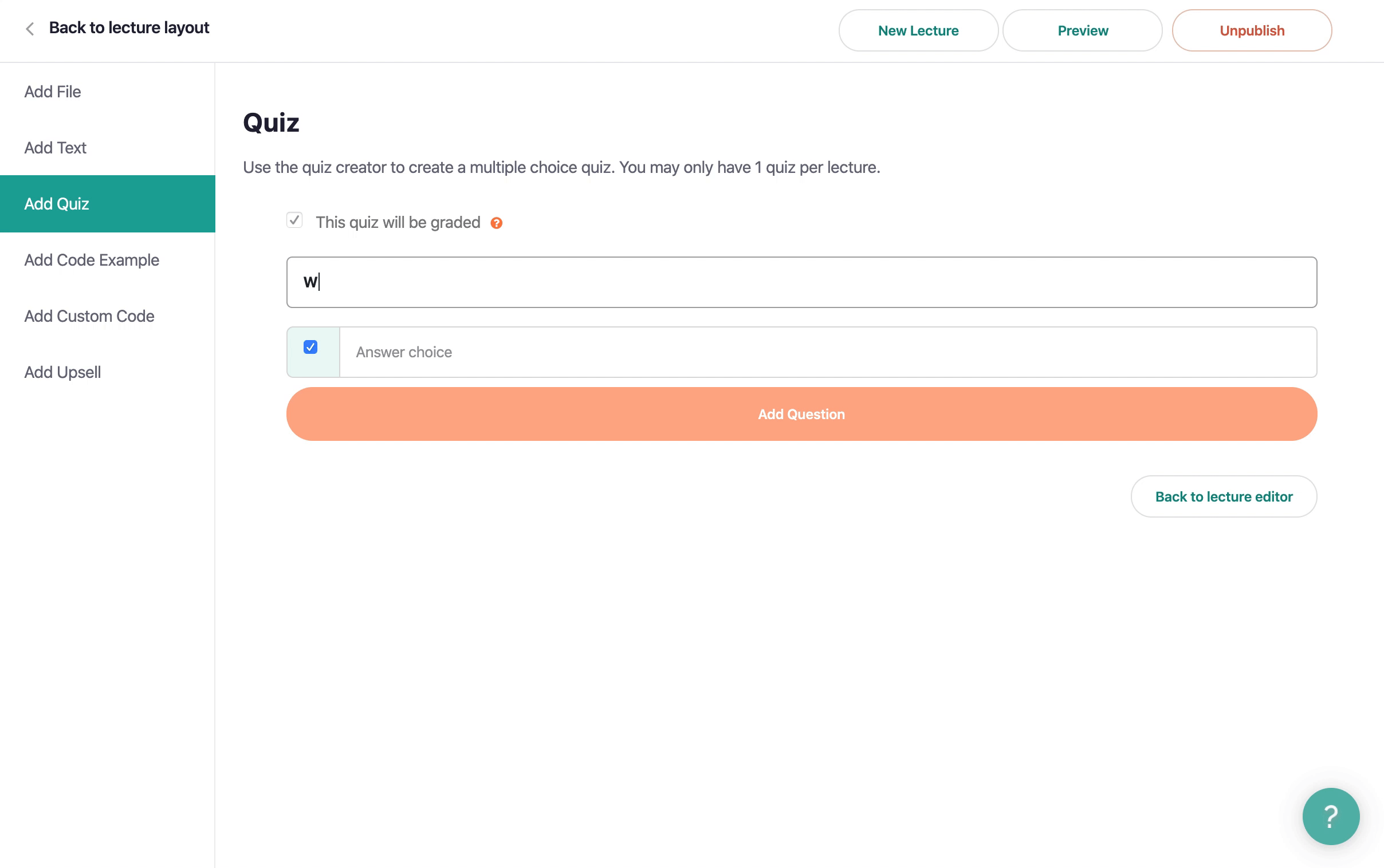This screenshot has width=1384, height=868.
Task: Choose Add Code Example option
Action: point(91,260)
